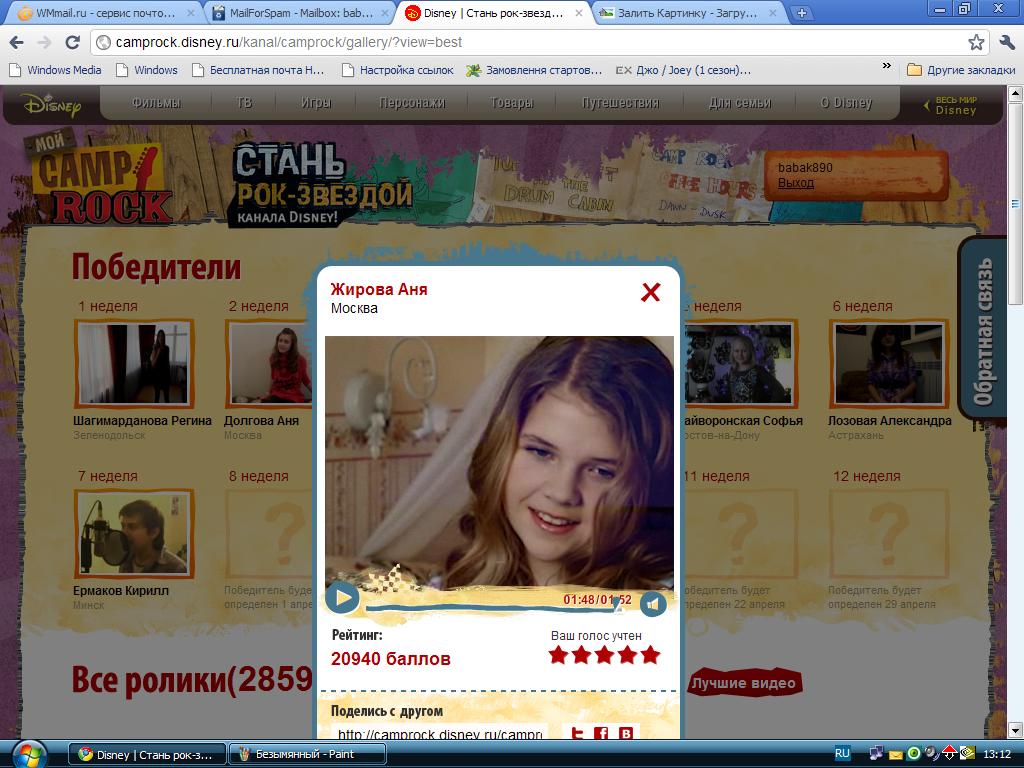This screenshot has width=1024, height=768.
Task: Open the Chrome wrench menu
Action: pyautogui.click(x=1006, y=42)
